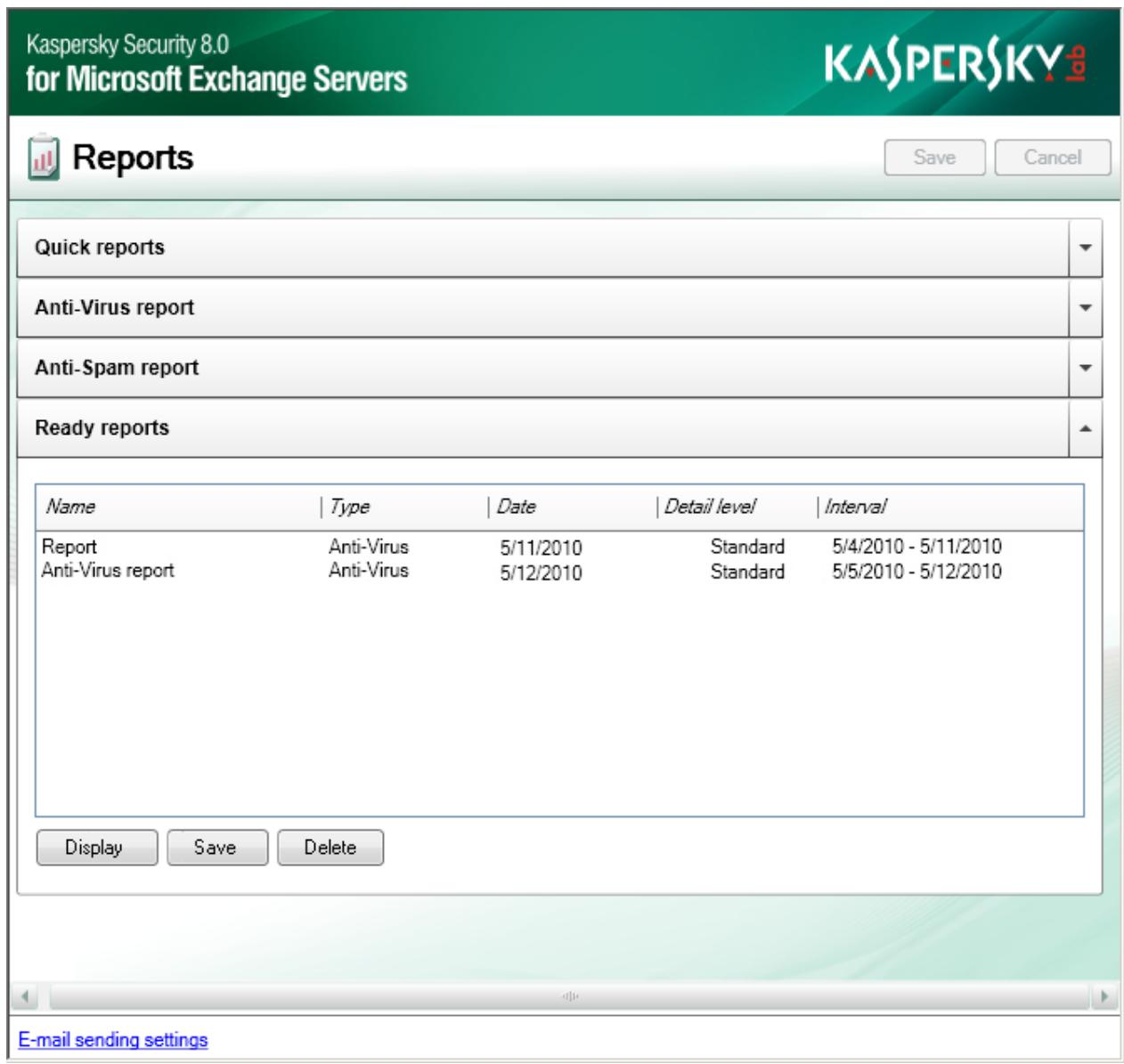Image resolution: width=1124 pixels, height=1064 pixels.
Task: Click the interval 5/4/2010 - 5/11/2010
Action: click(916, 547)
